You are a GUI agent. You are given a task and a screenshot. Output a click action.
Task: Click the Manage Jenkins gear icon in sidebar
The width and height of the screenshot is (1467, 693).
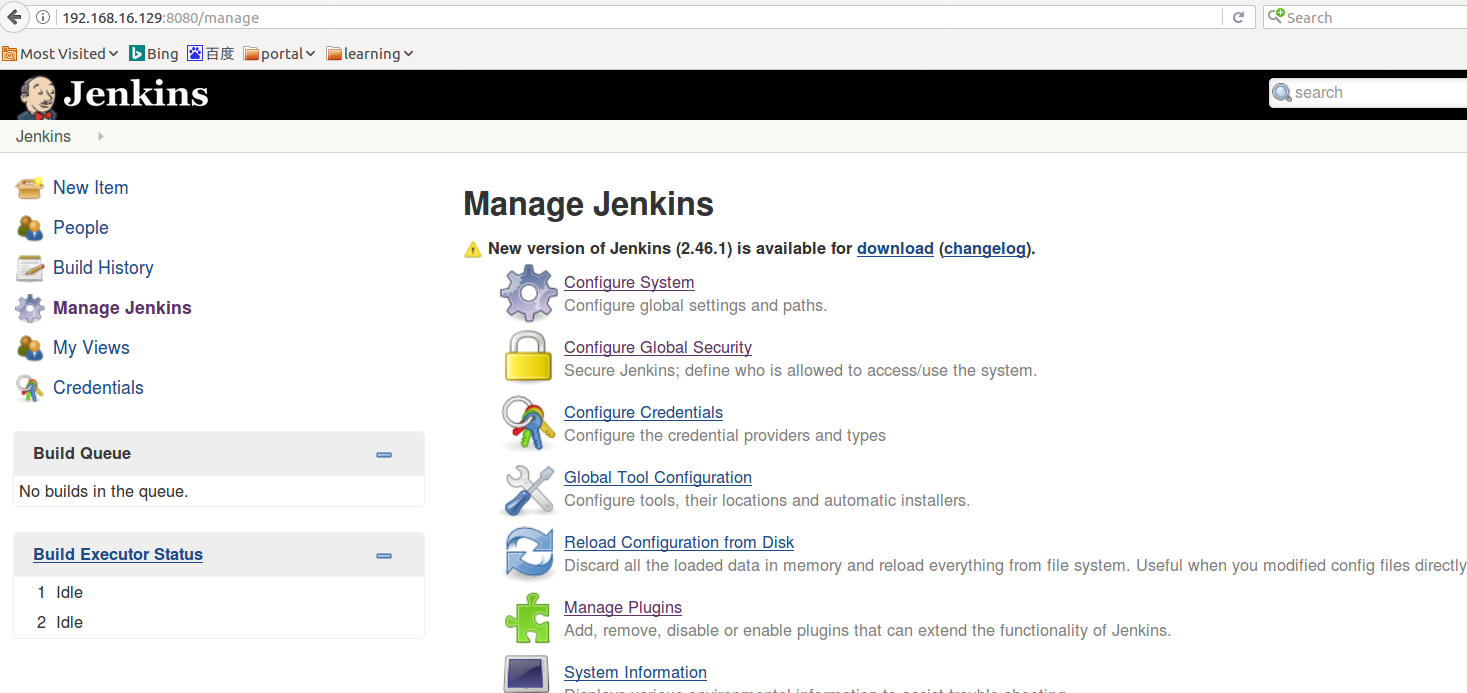(x=30, y=308)
